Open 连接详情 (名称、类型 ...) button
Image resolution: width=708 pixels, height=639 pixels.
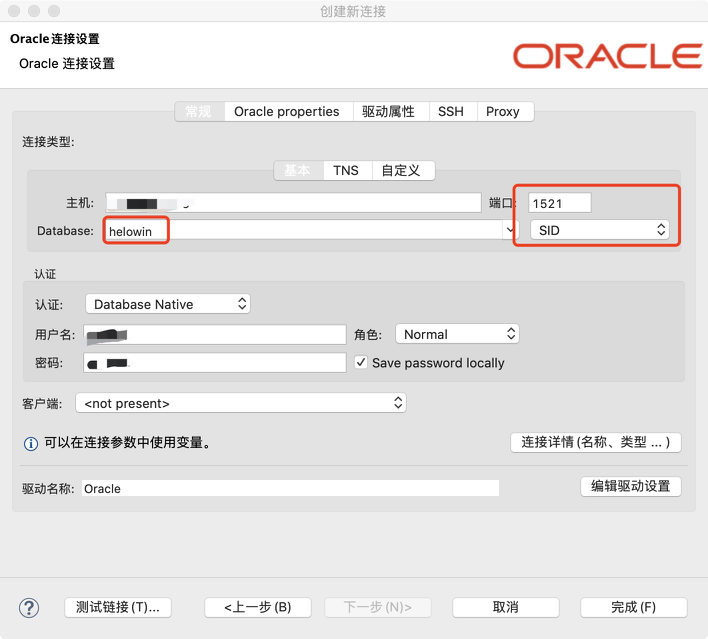point(596,442)
